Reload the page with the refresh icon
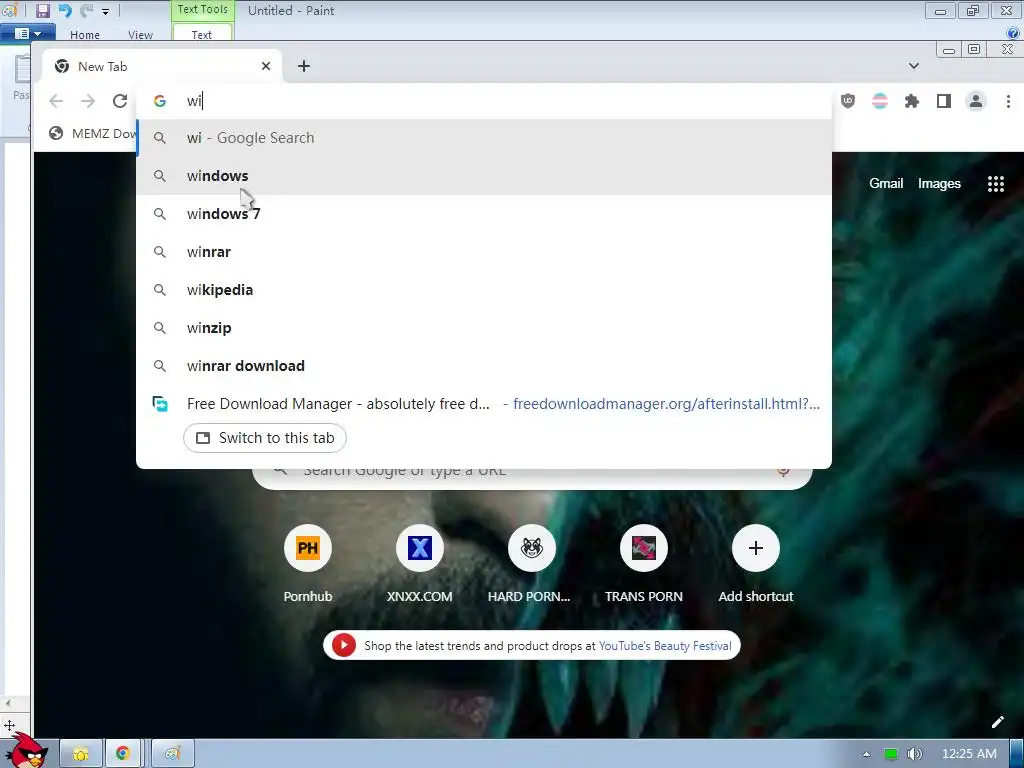Screen dimensions: 1024x768 pyautogui.click(x=120, y=101)
